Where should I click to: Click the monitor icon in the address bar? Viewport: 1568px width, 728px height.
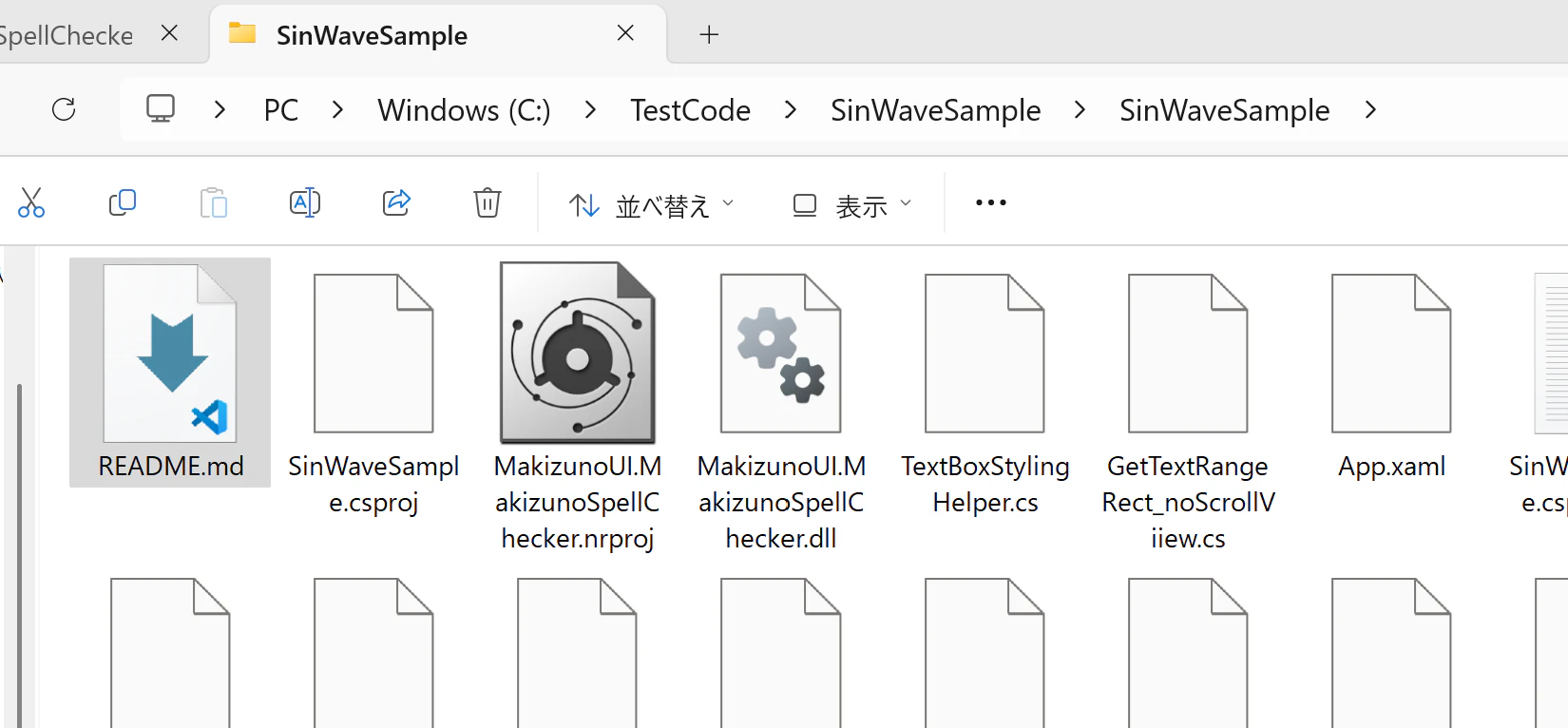click(161, 109)
